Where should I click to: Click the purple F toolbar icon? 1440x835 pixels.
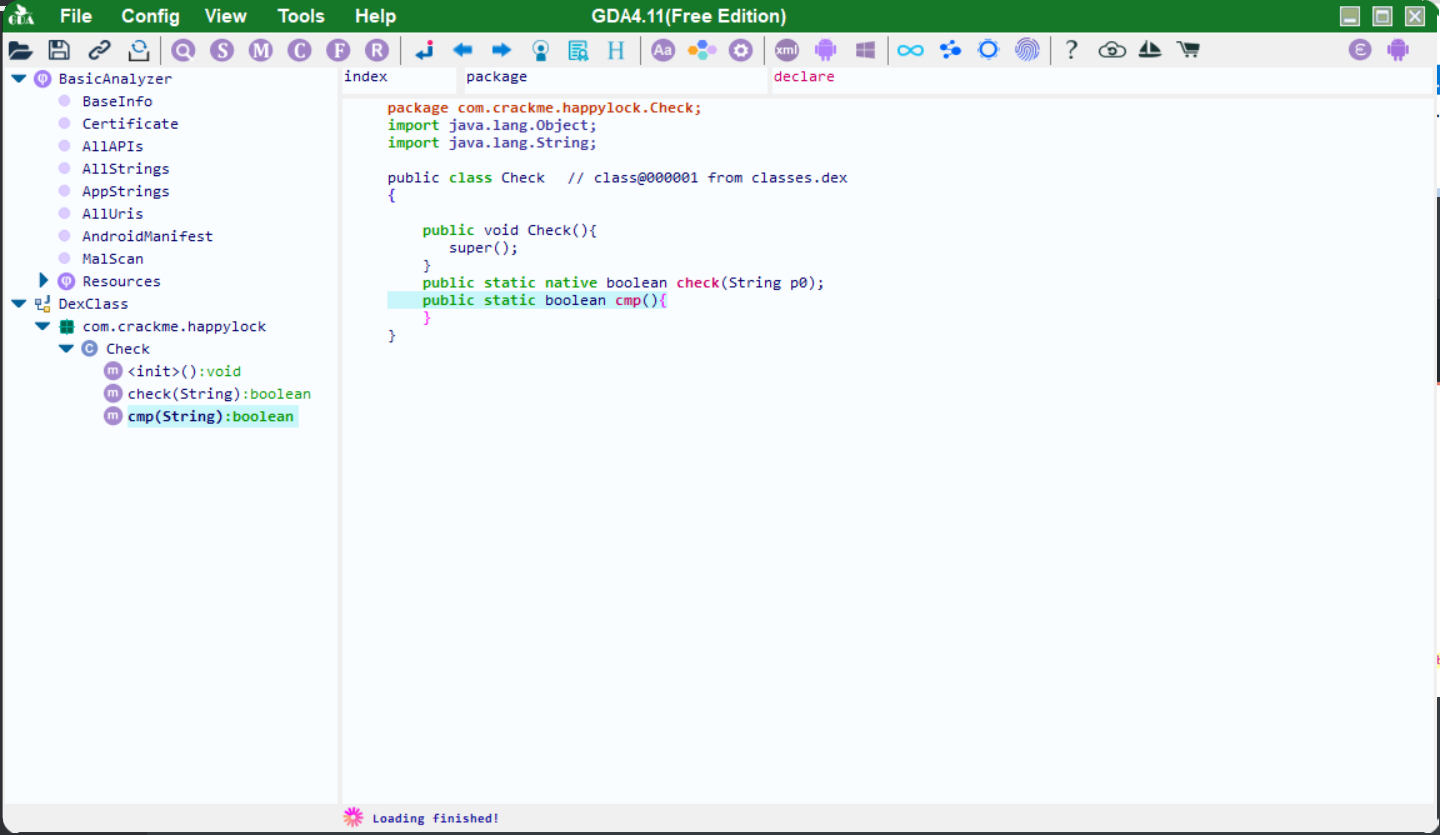(x=338, y=50)
